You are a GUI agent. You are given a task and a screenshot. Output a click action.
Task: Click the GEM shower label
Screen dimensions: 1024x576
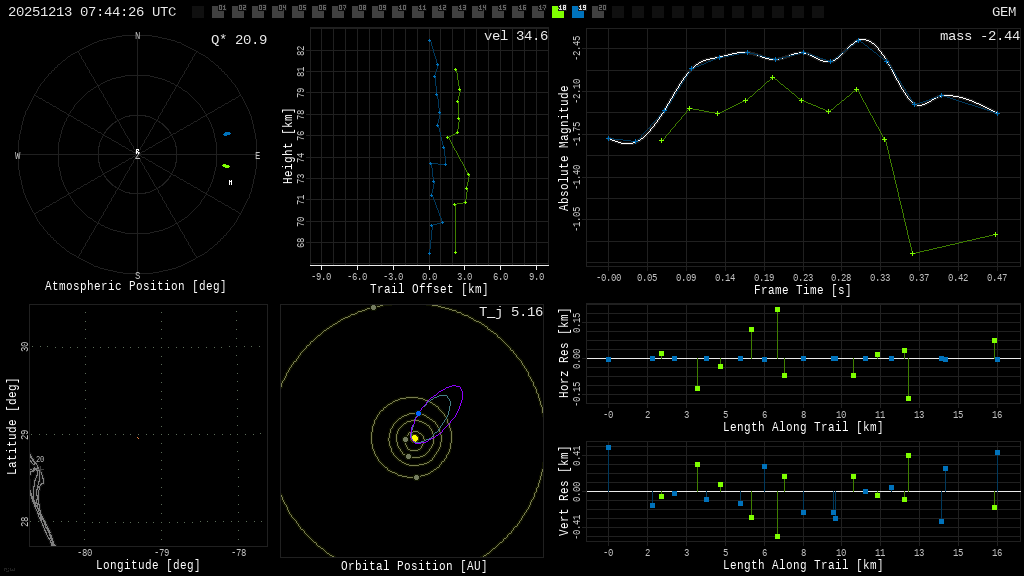coord(1003,12)
